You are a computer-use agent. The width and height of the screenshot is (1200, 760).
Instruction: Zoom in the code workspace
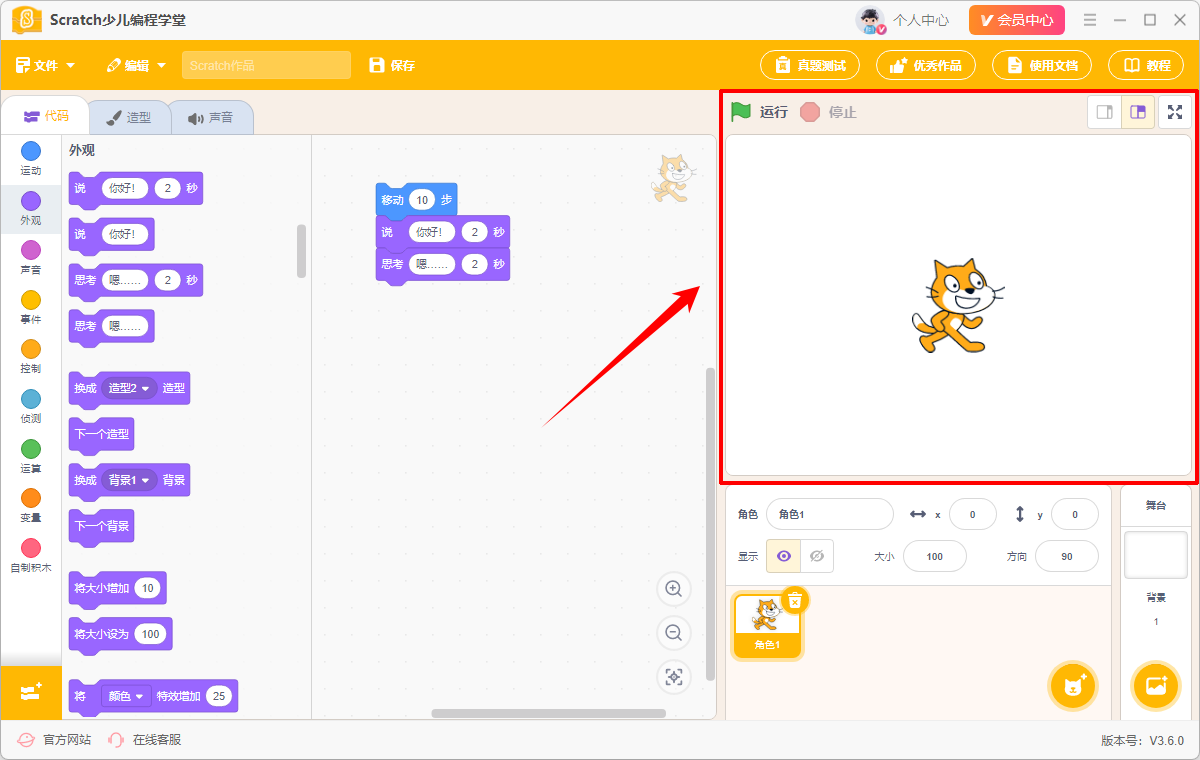point(674,589)
